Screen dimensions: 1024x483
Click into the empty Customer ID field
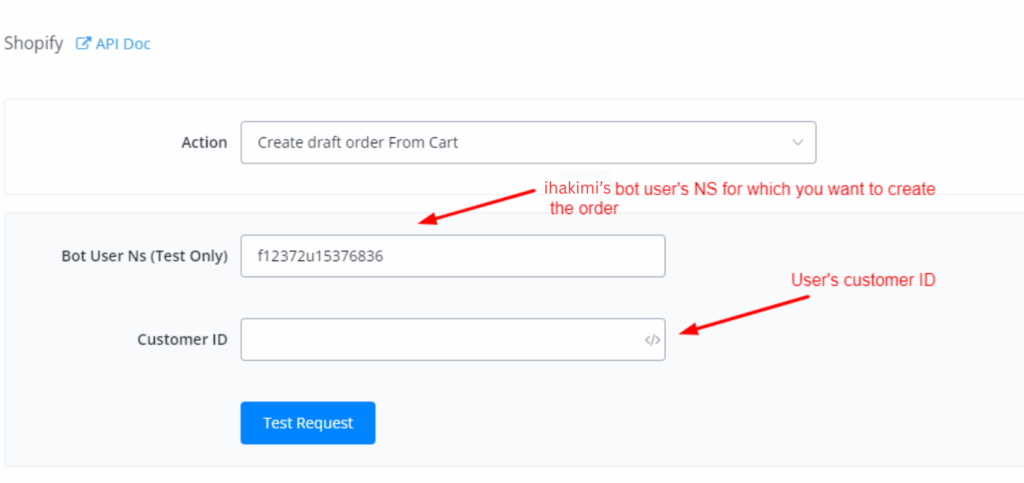pyautogui.click(x=440, y=340)
